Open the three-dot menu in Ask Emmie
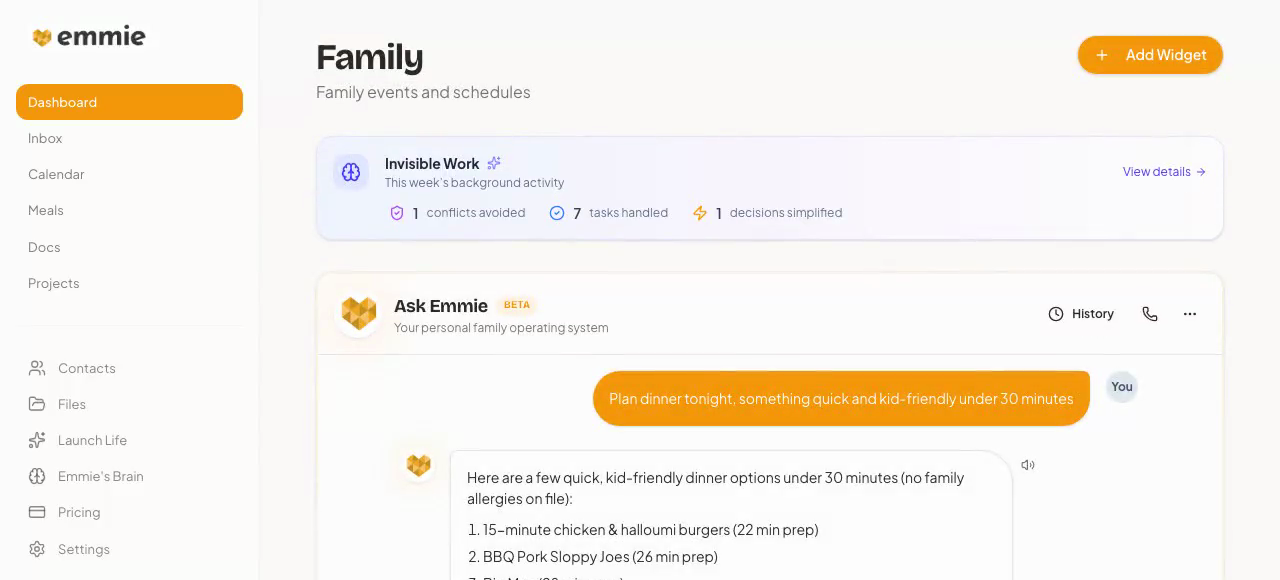Image resolution: width=1280 pixels, height=580 pixels. [x=1189, y=313]
